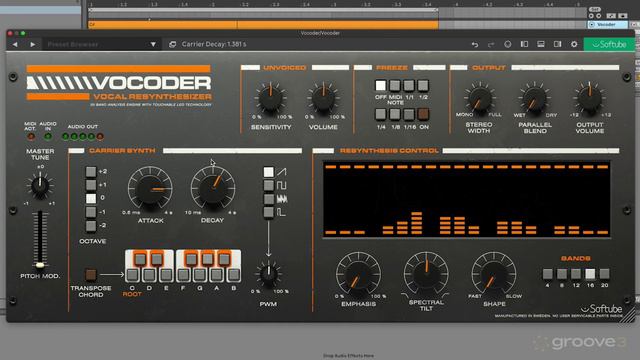This screenshot has width=640, height=360.
Task: Toggle the B chord key
Action: (233, 275)
